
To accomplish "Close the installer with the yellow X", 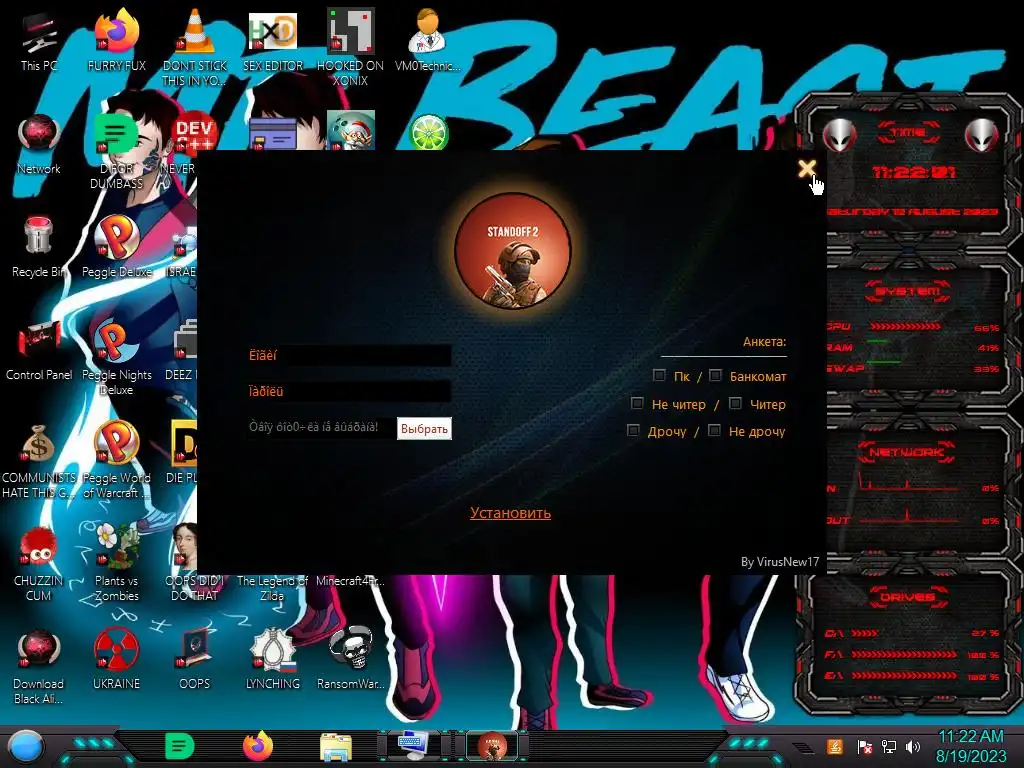I will (x=807, y=168).
